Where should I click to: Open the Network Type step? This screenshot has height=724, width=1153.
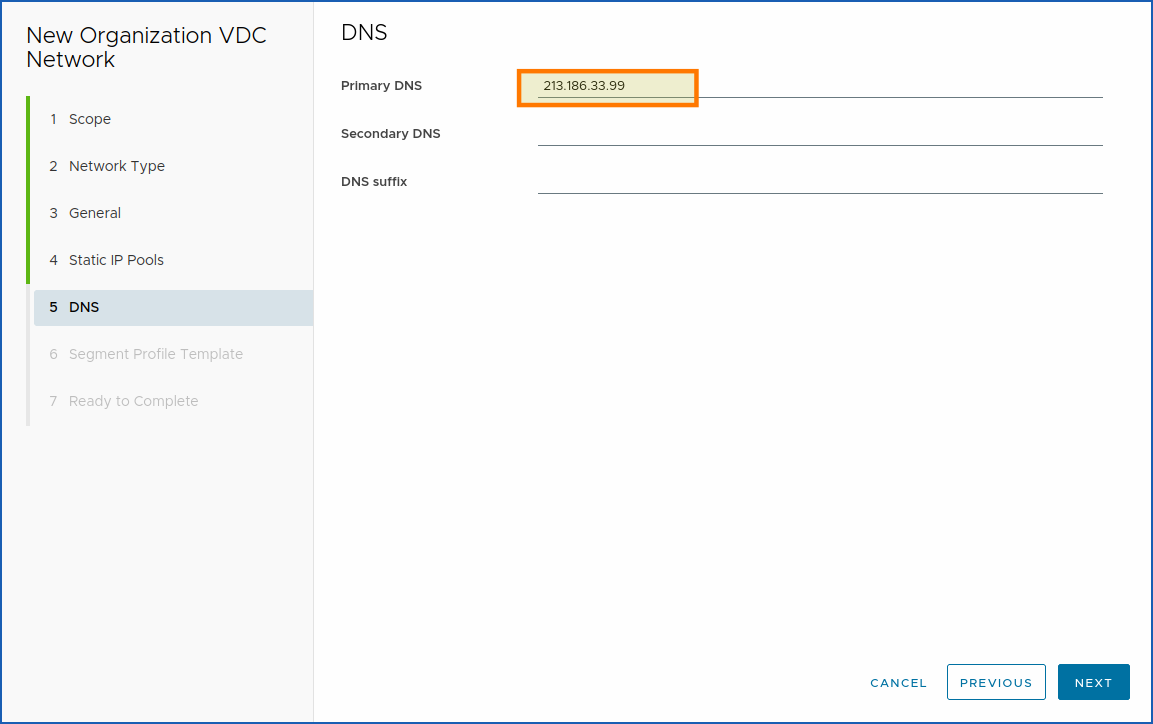(x=116, y=165)
